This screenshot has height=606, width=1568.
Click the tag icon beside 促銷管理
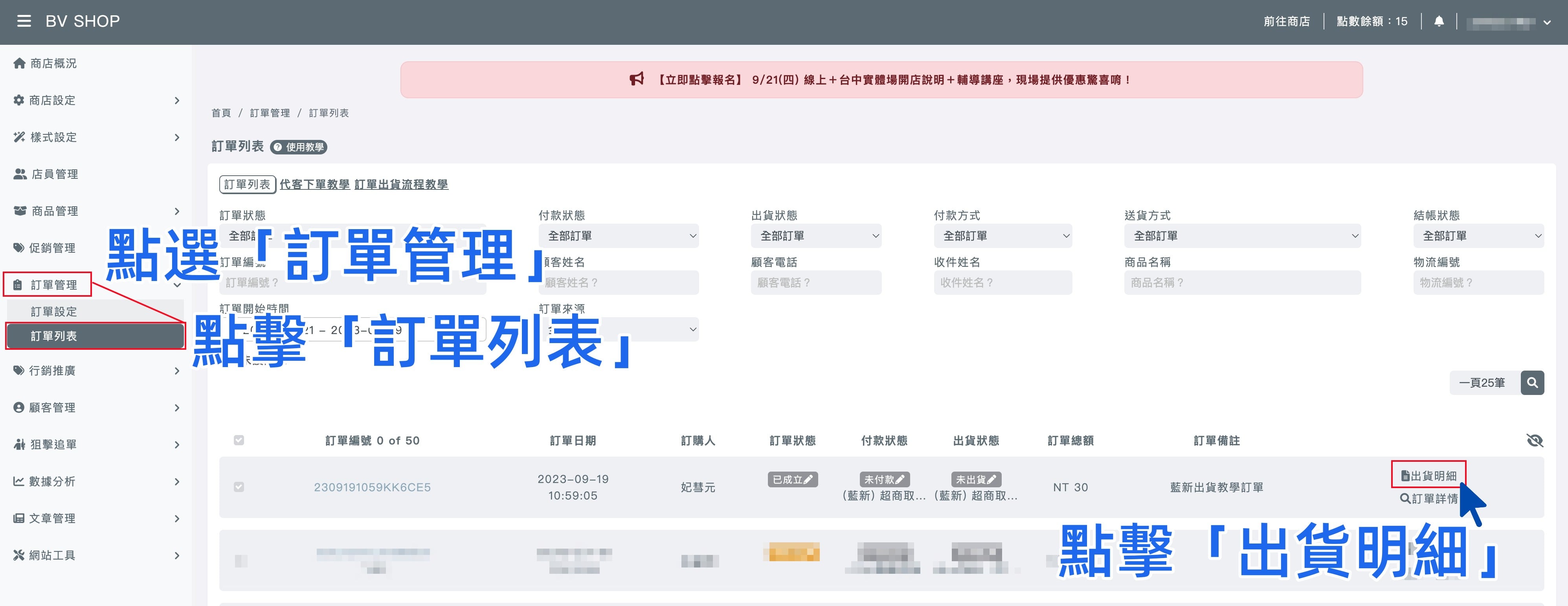19,248
